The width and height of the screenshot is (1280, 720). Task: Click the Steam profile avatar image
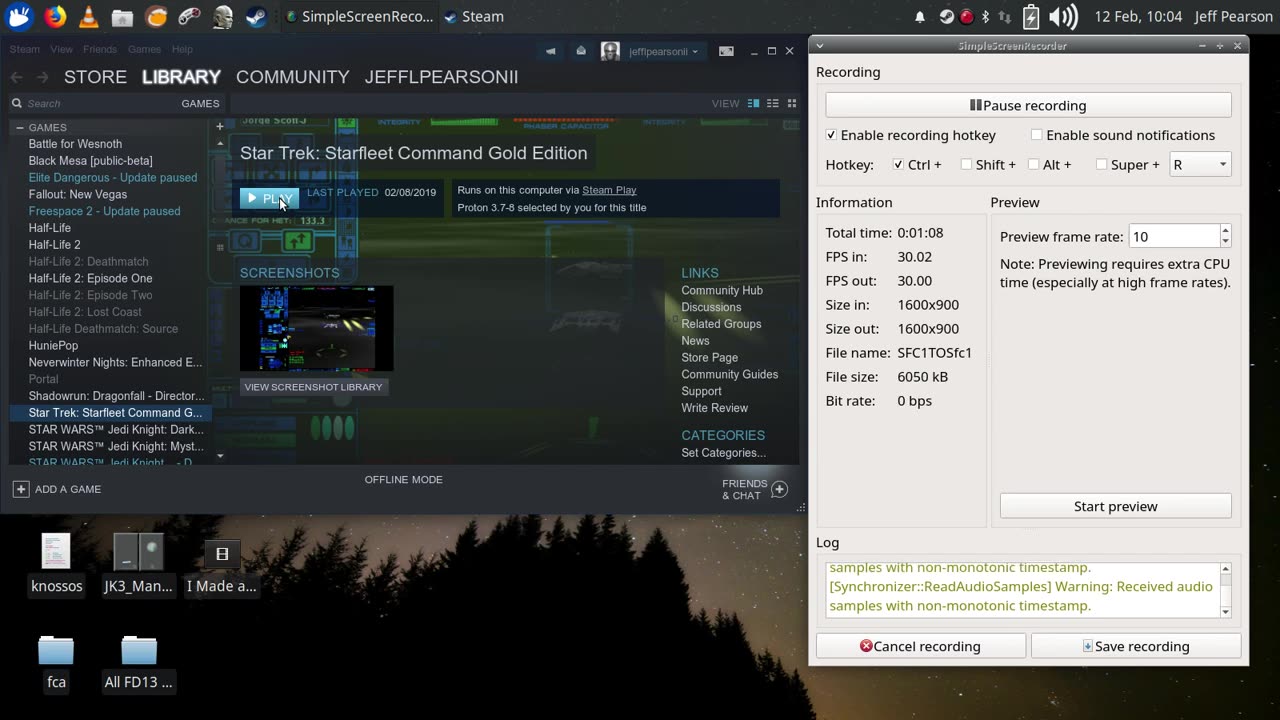click(610, 51)
